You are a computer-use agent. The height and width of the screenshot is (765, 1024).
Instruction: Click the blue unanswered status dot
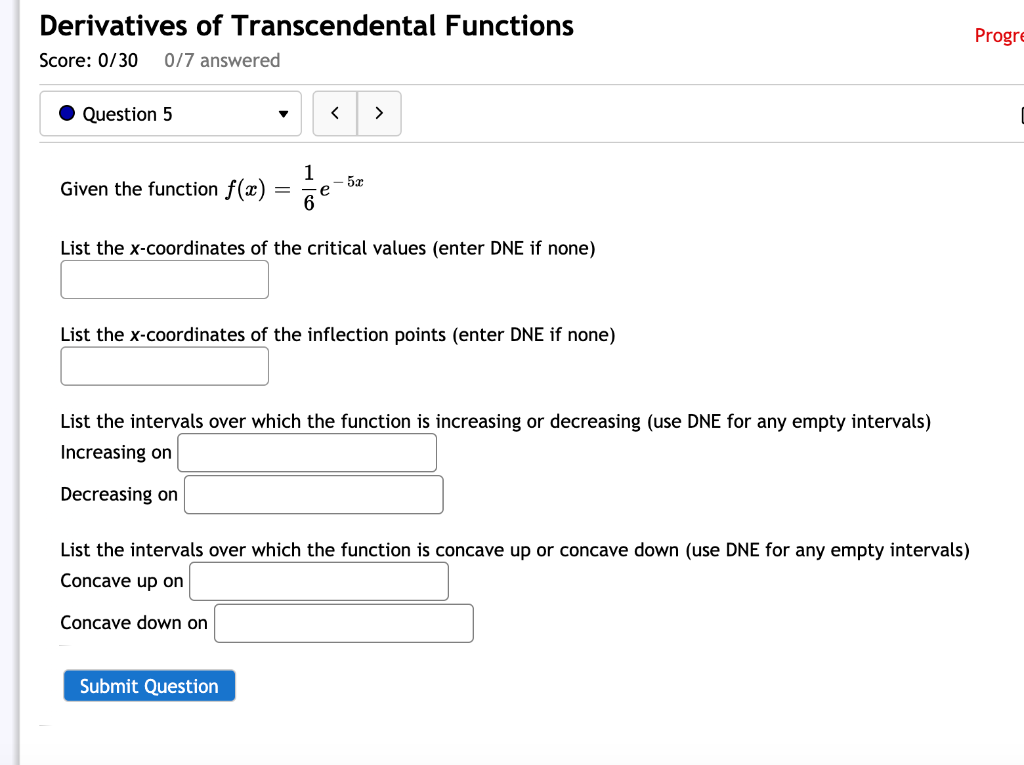[x=66, y=113]
